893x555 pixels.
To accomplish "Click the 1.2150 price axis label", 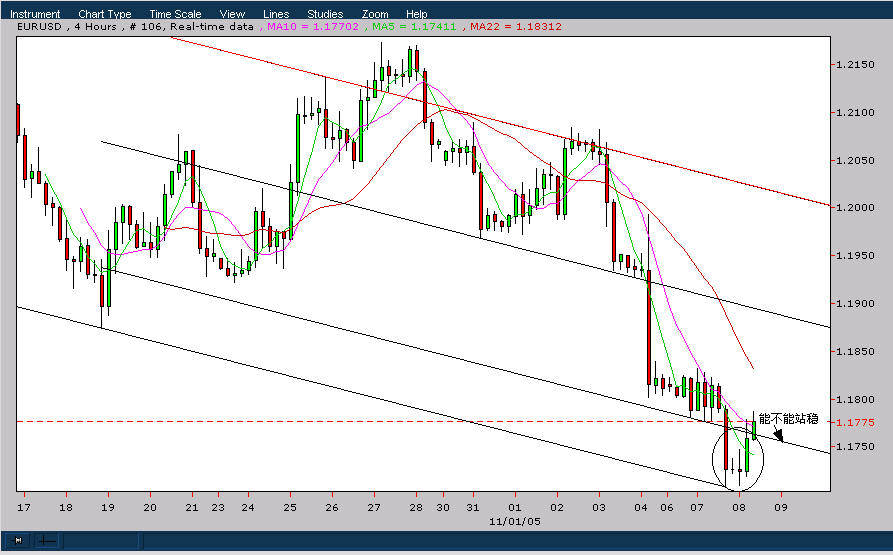I will [x=855, y=65].
